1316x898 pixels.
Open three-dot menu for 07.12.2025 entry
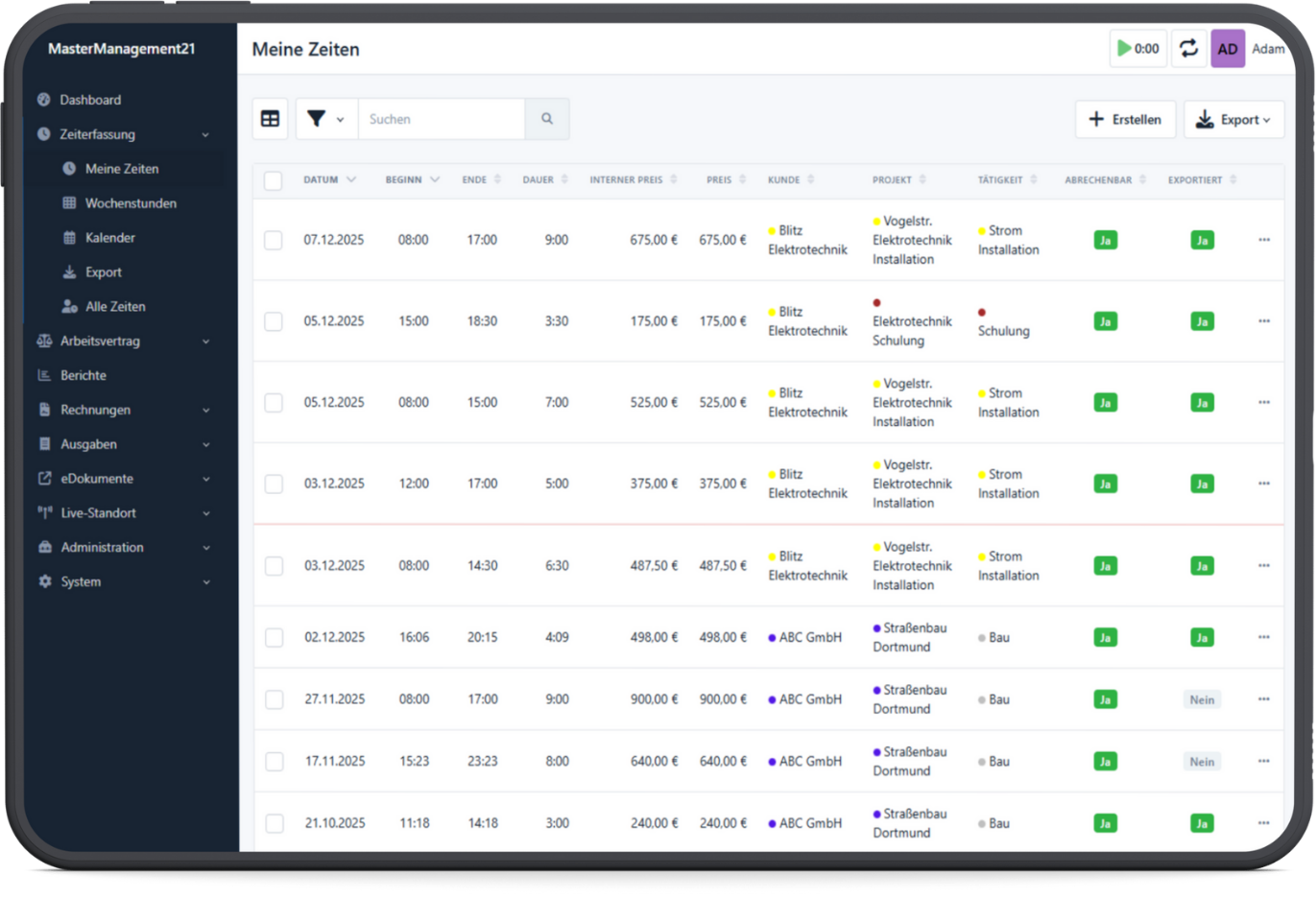(1263, 240)
